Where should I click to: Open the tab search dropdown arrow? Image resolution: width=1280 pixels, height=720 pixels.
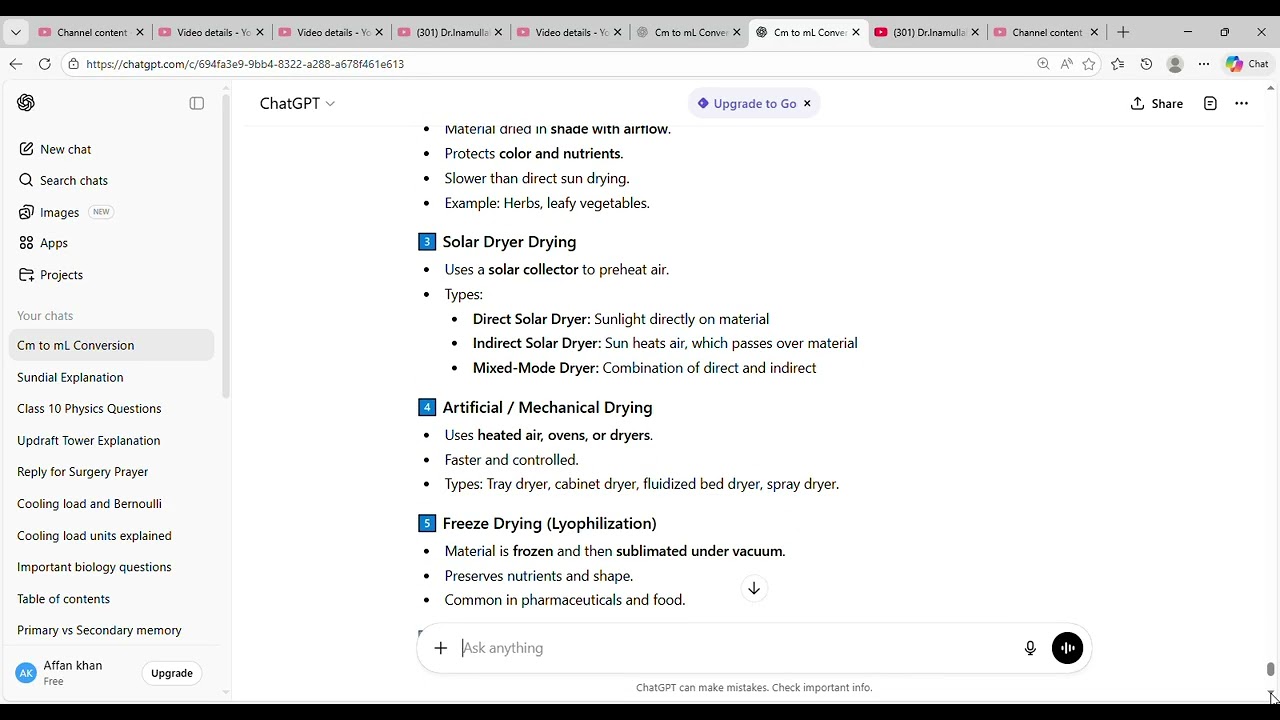15,32
